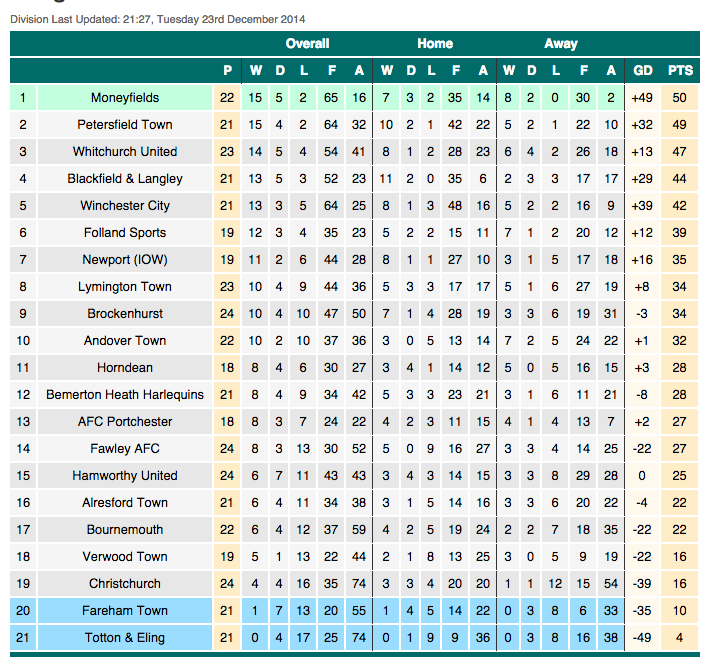Select Fareham Town team name
Viewport: 709px width, 672px height.
[125, 610]
